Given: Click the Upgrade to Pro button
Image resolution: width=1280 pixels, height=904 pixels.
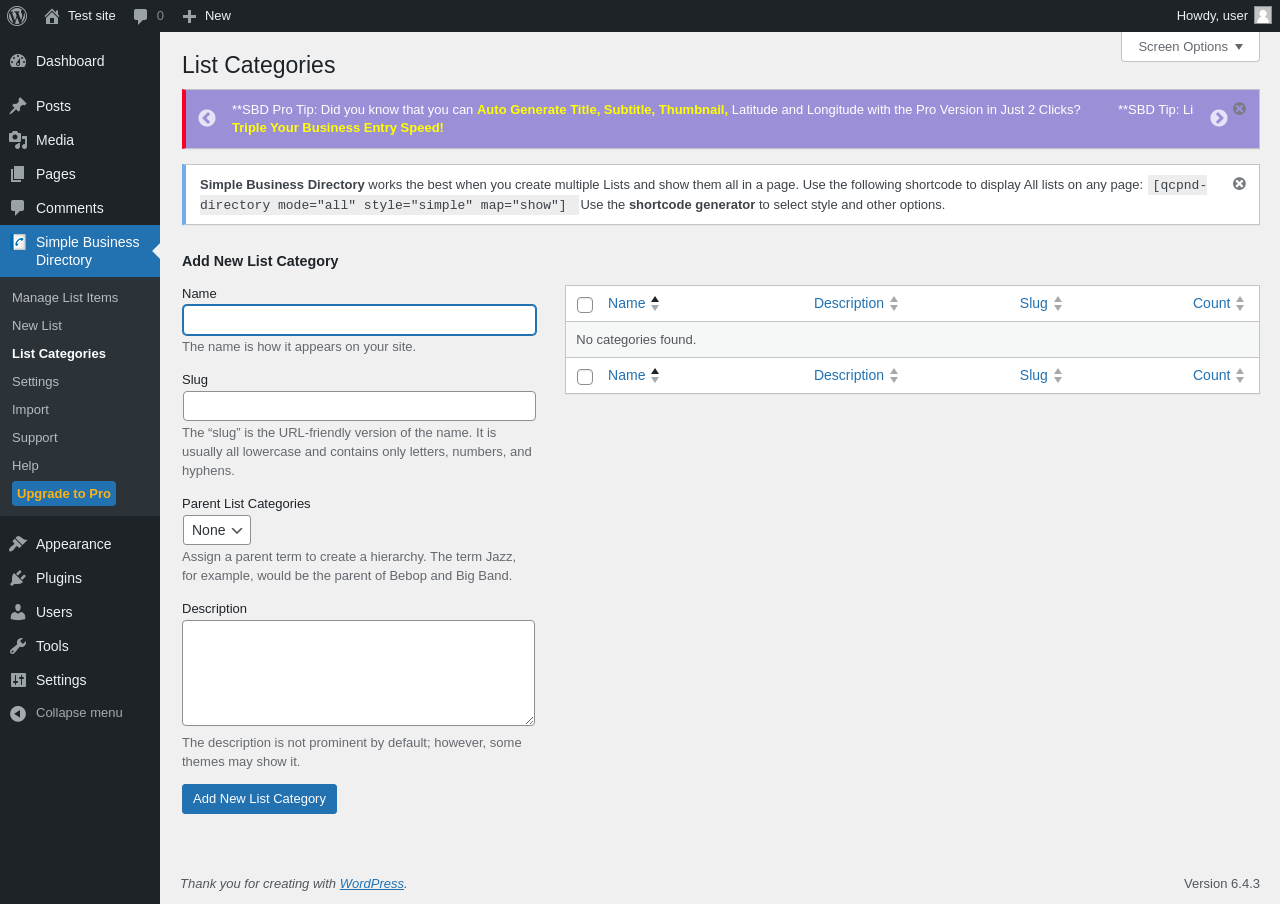Looking at the screenshot, I should point(64,494).
